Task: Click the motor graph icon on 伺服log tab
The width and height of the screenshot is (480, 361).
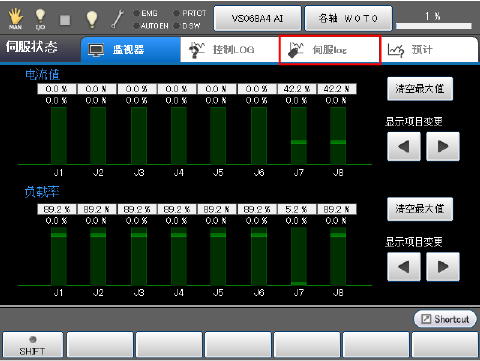Action: coord(296,50)
